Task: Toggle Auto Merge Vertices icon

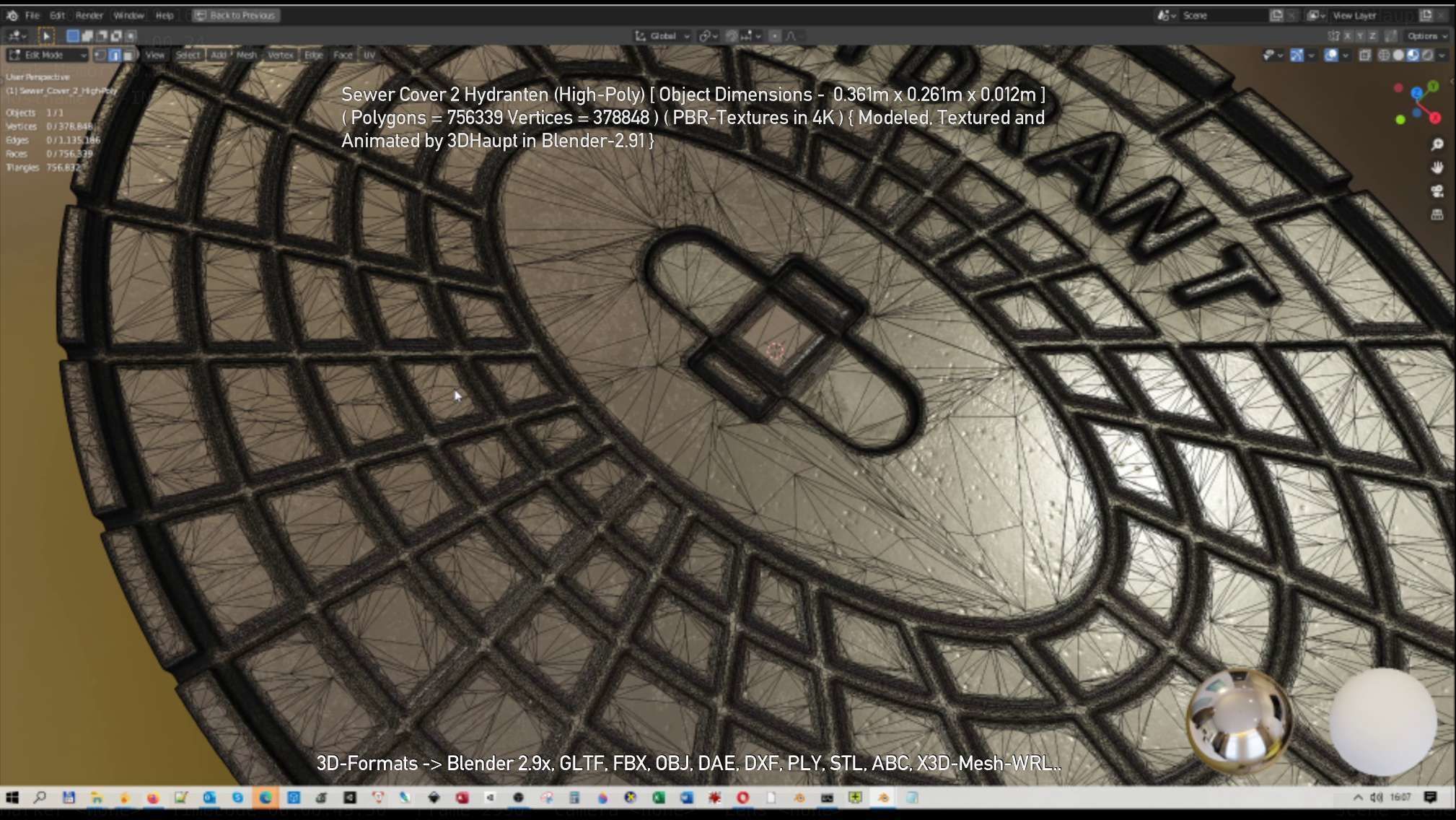Action: (x=1391, y=35)
